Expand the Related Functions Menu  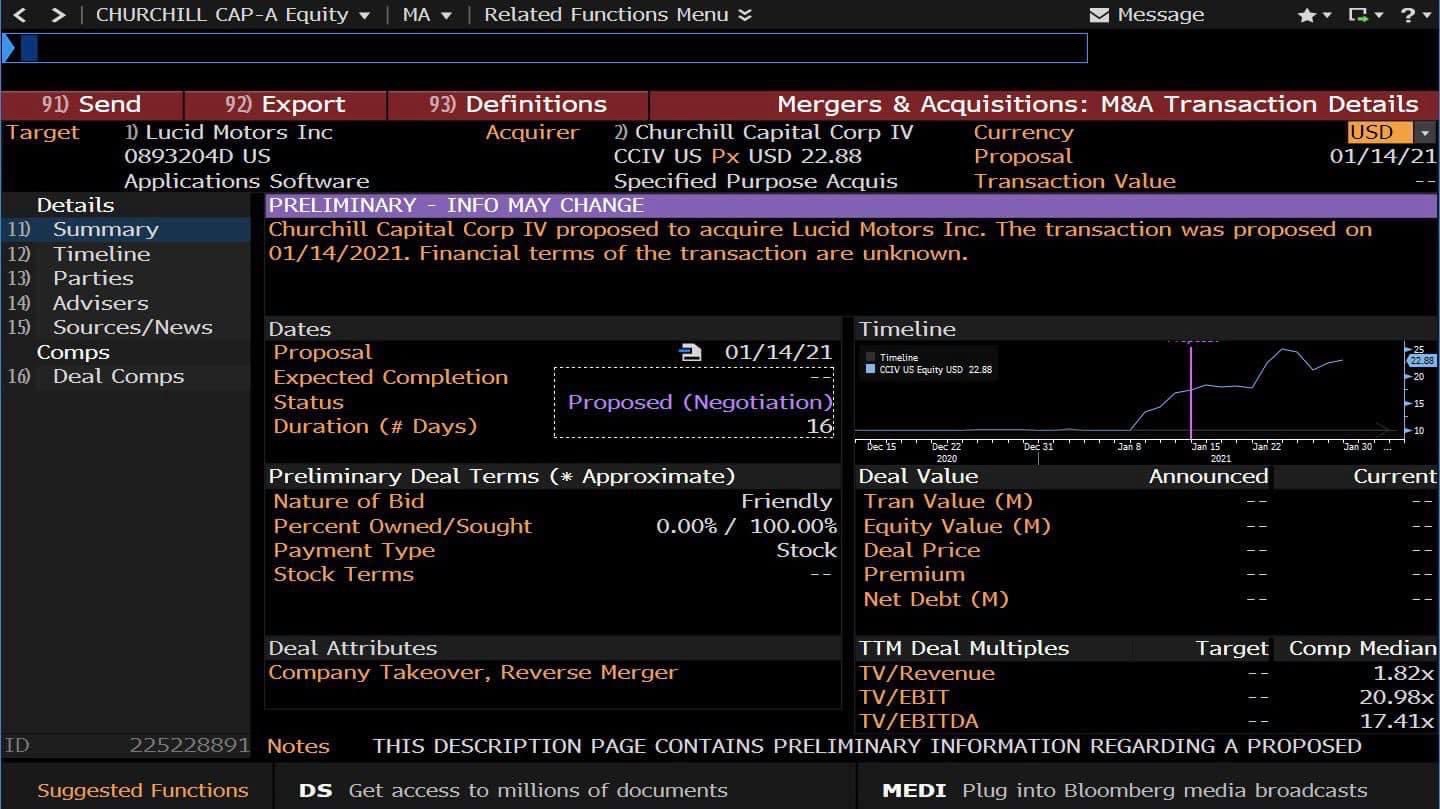(x=618, y=15)
